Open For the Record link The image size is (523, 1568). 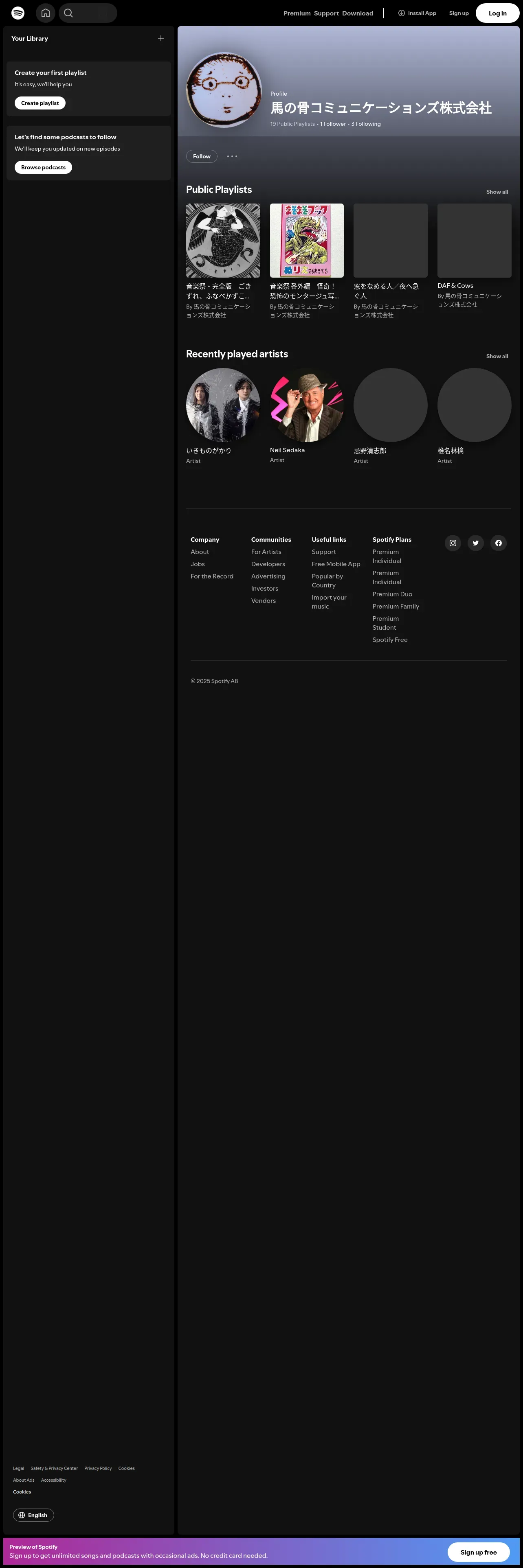[212, 576]
